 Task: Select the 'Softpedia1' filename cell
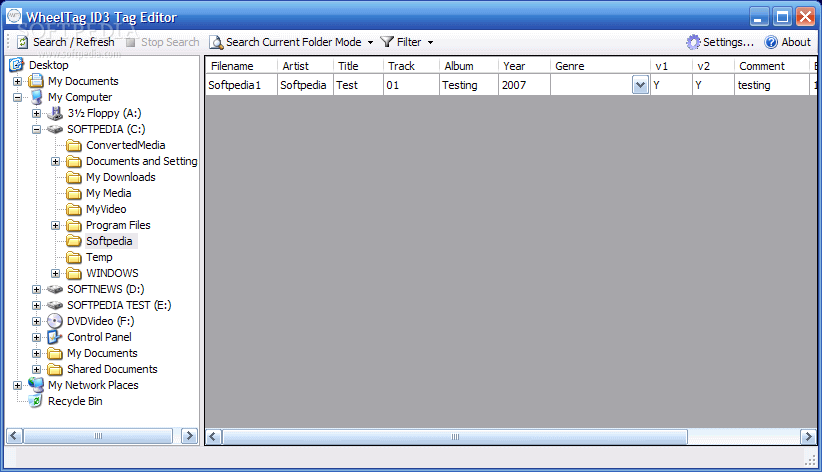pyautogui.click(x=241, y=85)
